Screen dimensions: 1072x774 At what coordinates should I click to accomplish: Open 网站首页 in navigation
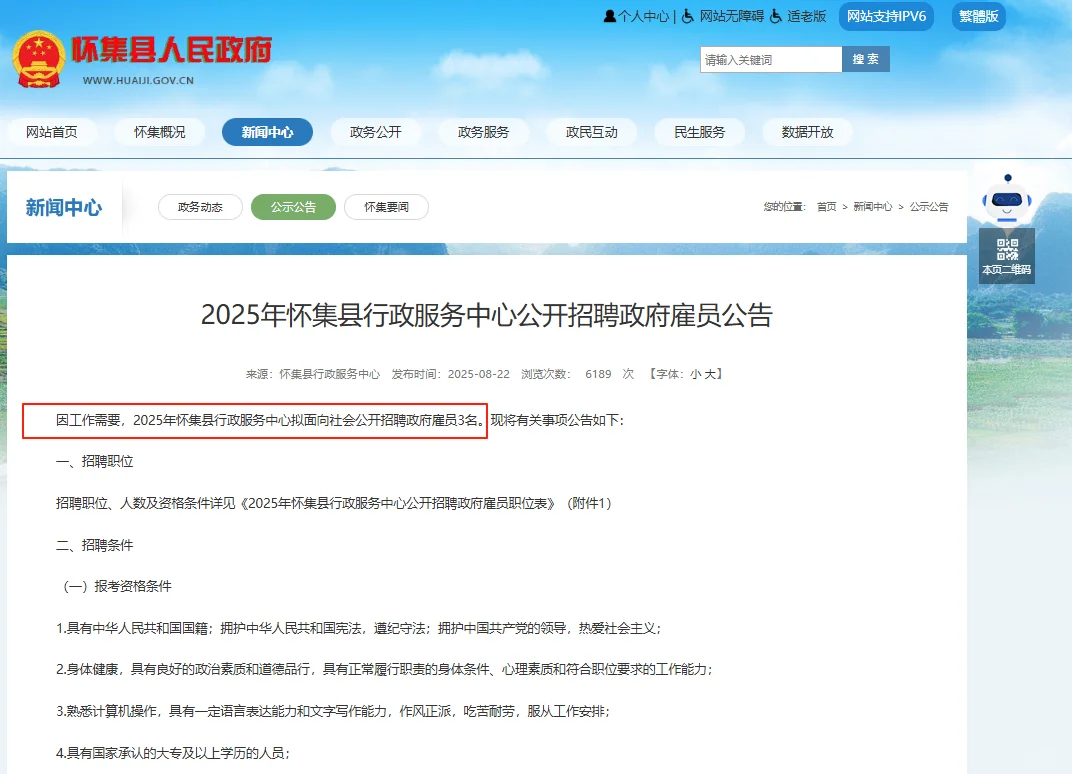point(52,132)
